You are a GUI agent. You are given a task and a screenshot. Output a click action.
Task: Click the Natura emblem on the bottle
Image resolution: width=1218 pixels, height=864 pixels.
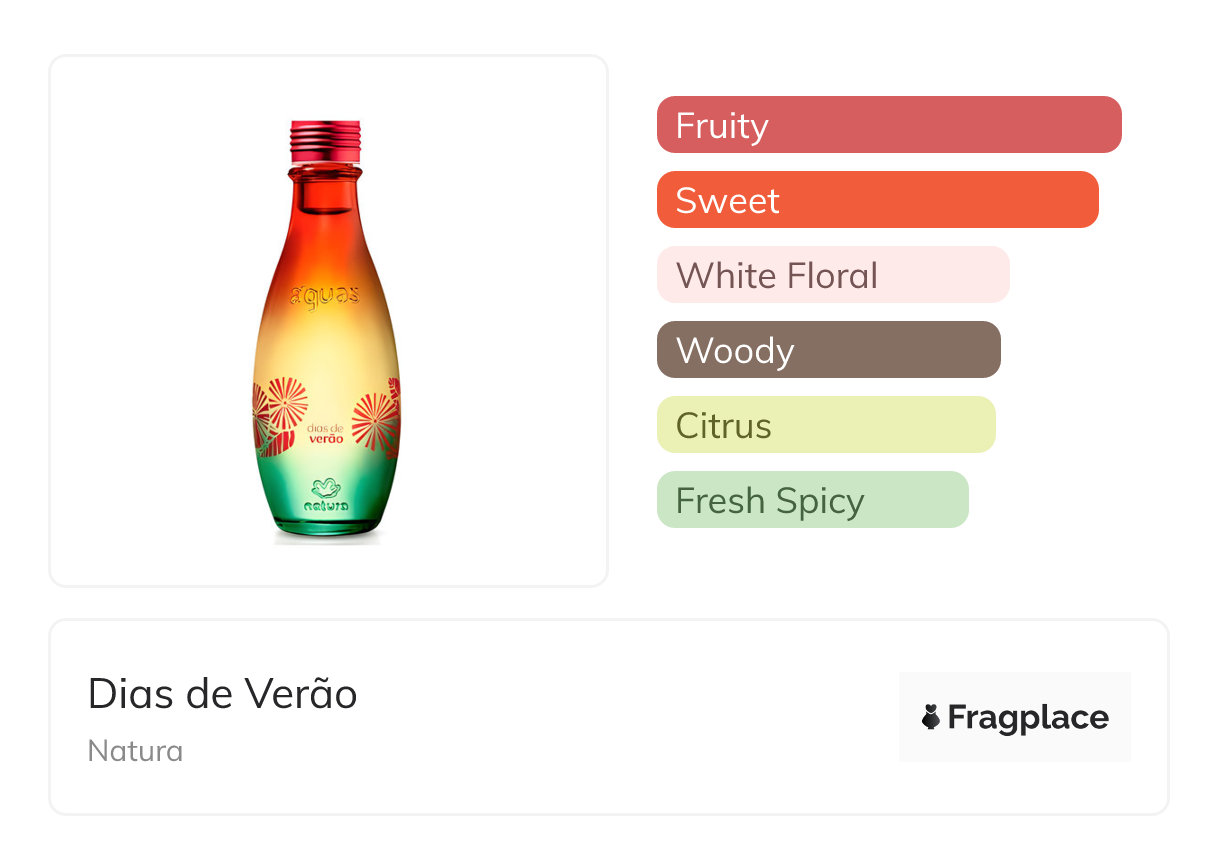click(x=326, y=487)
